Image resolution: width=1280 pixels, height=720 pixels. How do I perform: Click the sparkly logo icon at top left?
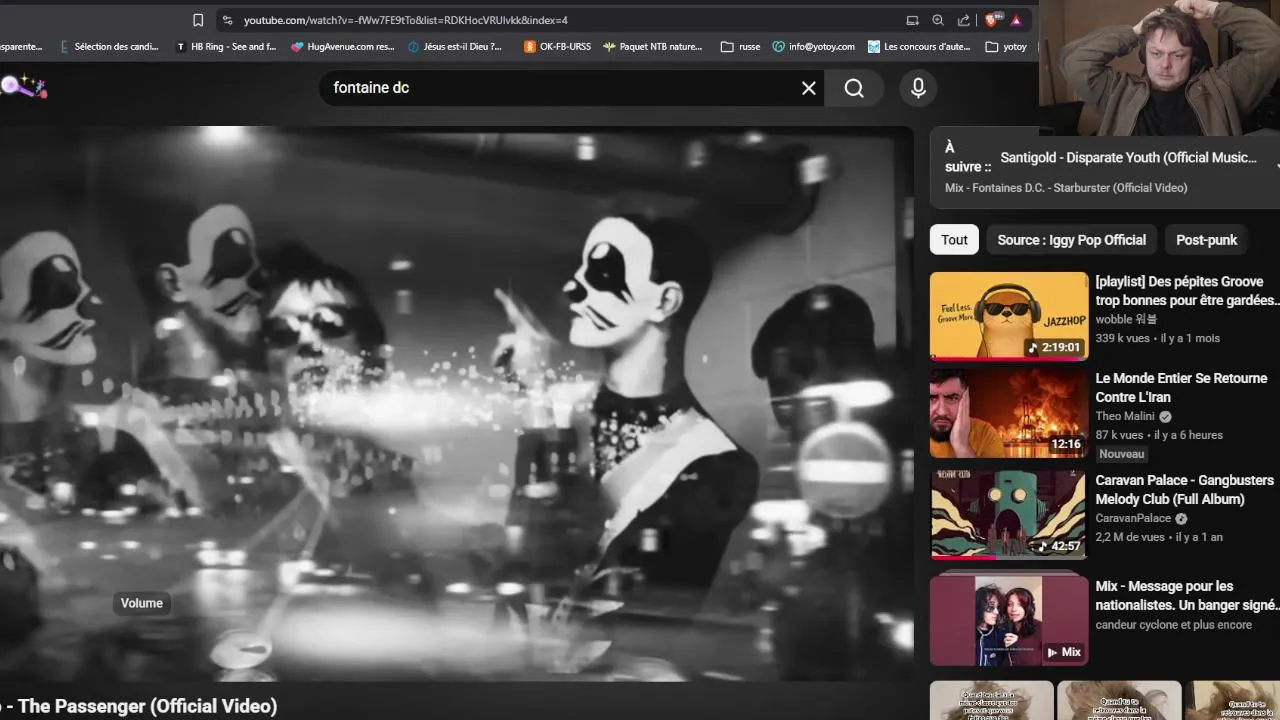(x=23, y=87)
